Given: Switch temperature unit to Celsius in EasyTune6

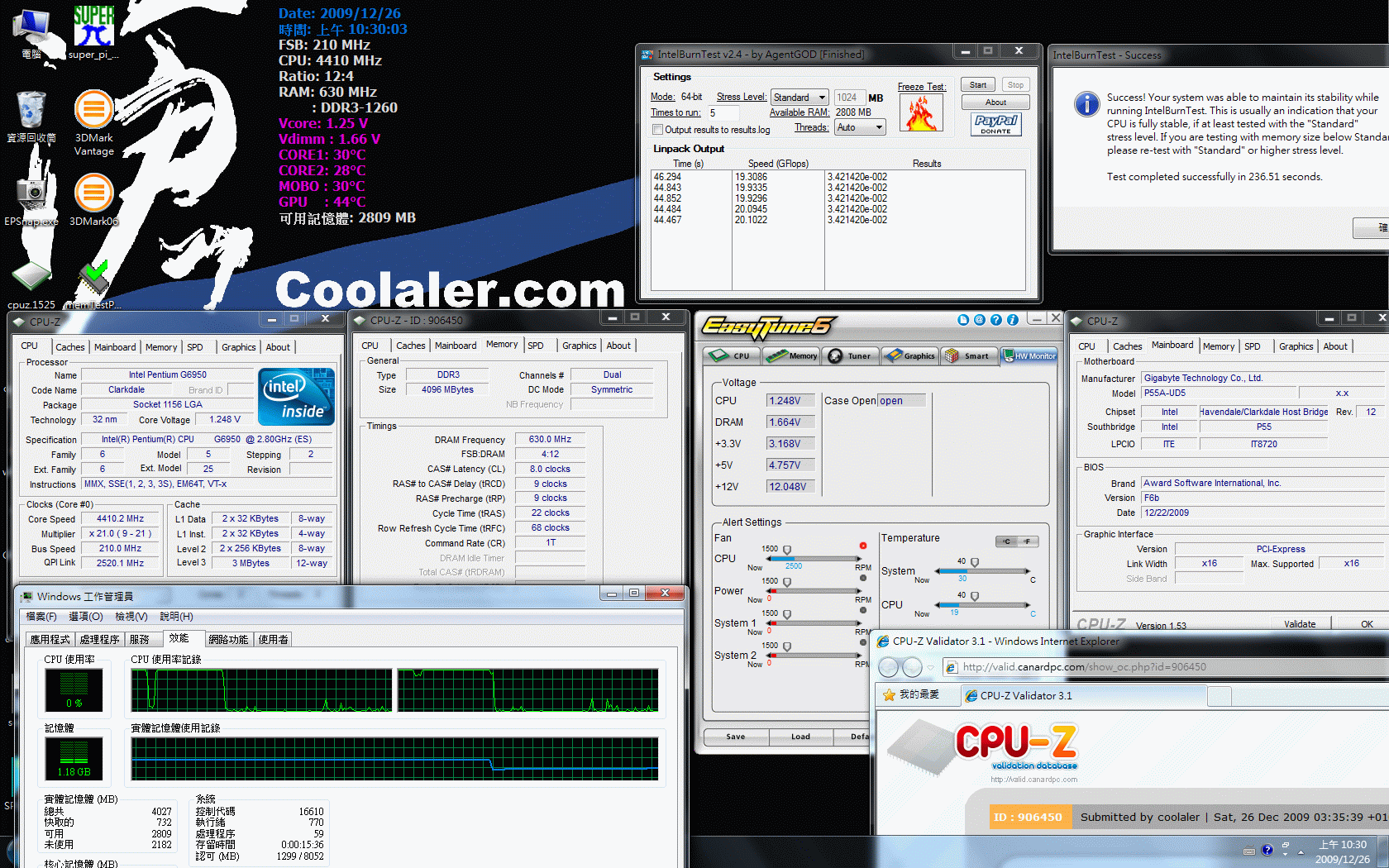Looking at the screenshot, I should 1006,541.
